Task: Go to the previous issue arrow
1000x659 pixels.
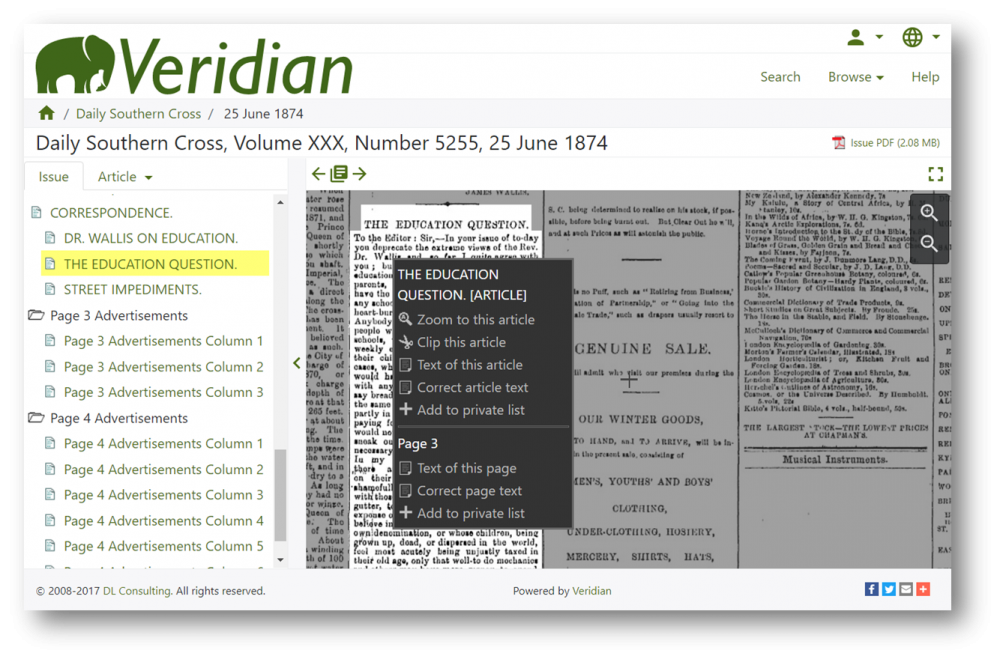Action: point(318,174)
